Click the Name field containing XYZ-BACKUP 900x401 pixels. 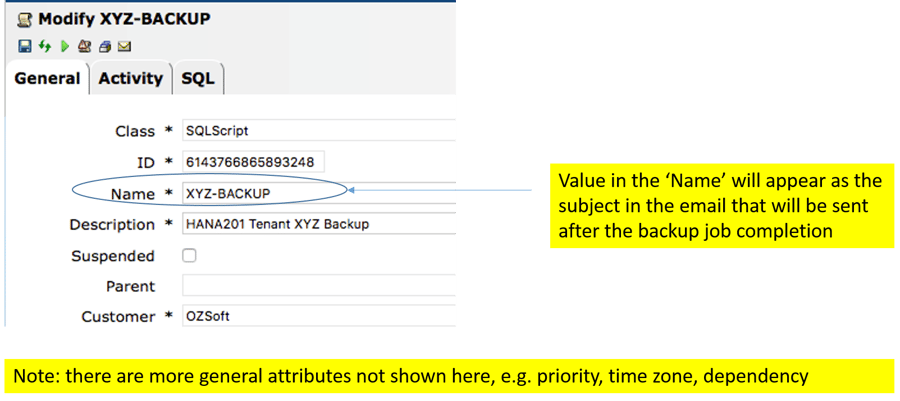319,194
